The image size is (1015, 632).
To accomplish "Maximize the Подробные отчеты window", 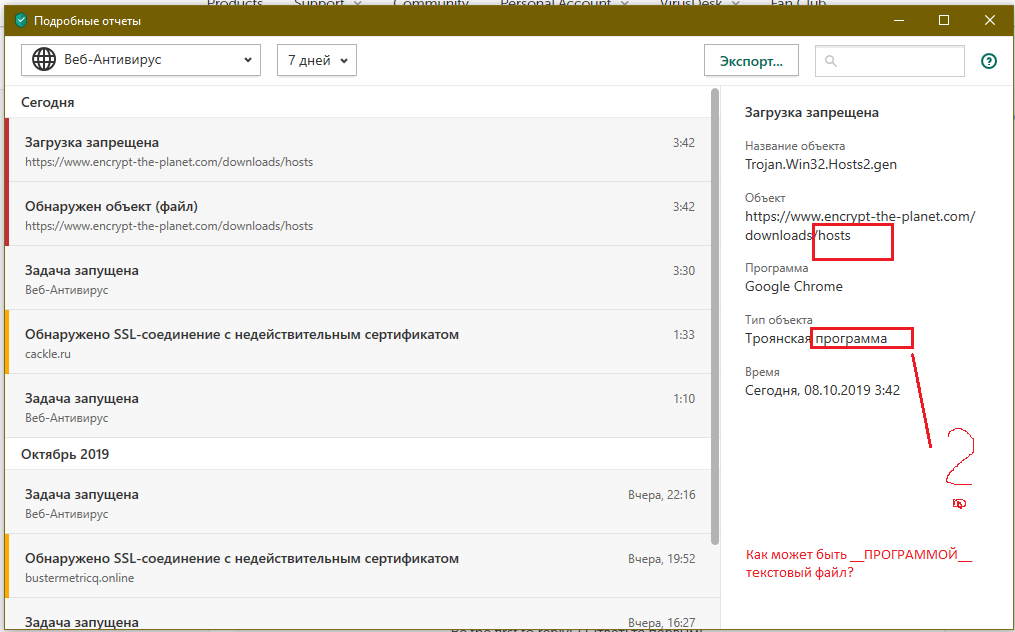I will click(x=944, y=20).
